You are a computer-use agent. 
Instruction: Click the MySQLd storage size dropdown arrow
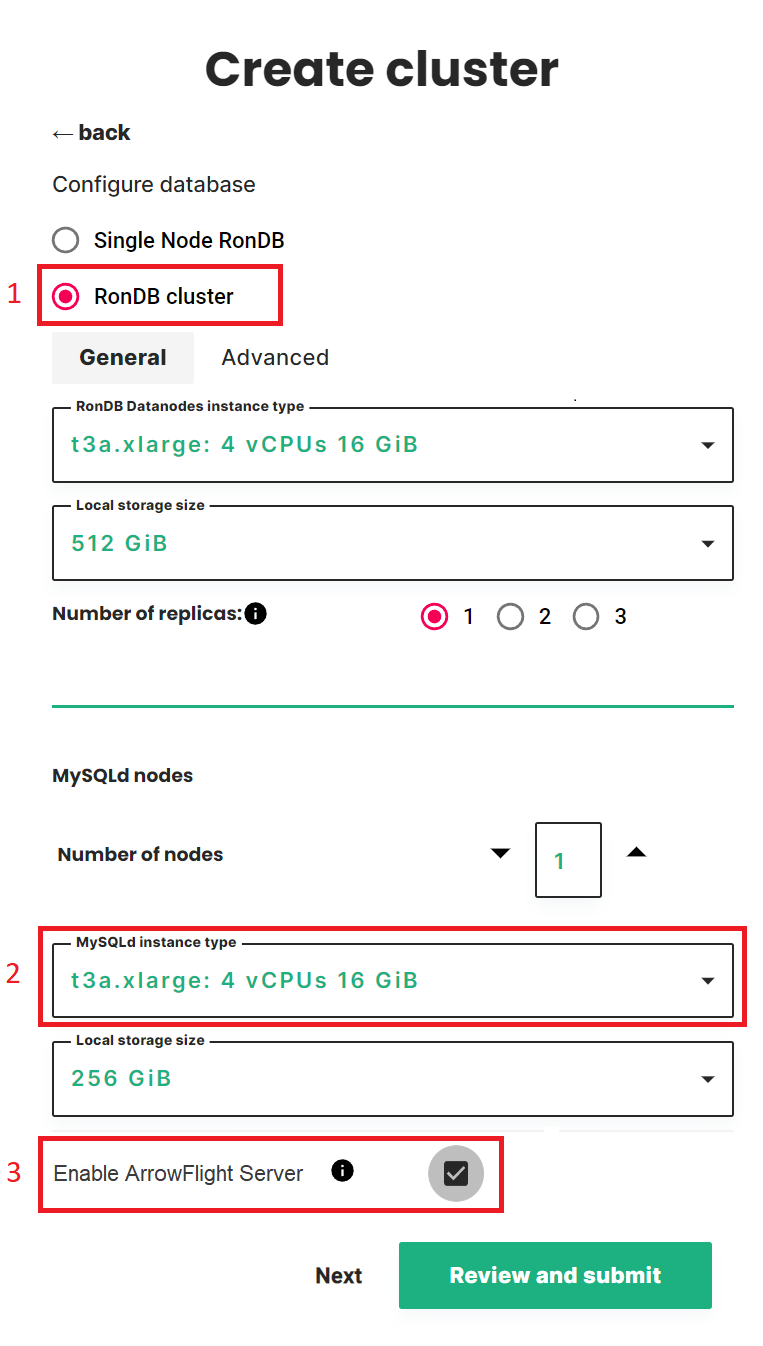[x=708, y=1079]
